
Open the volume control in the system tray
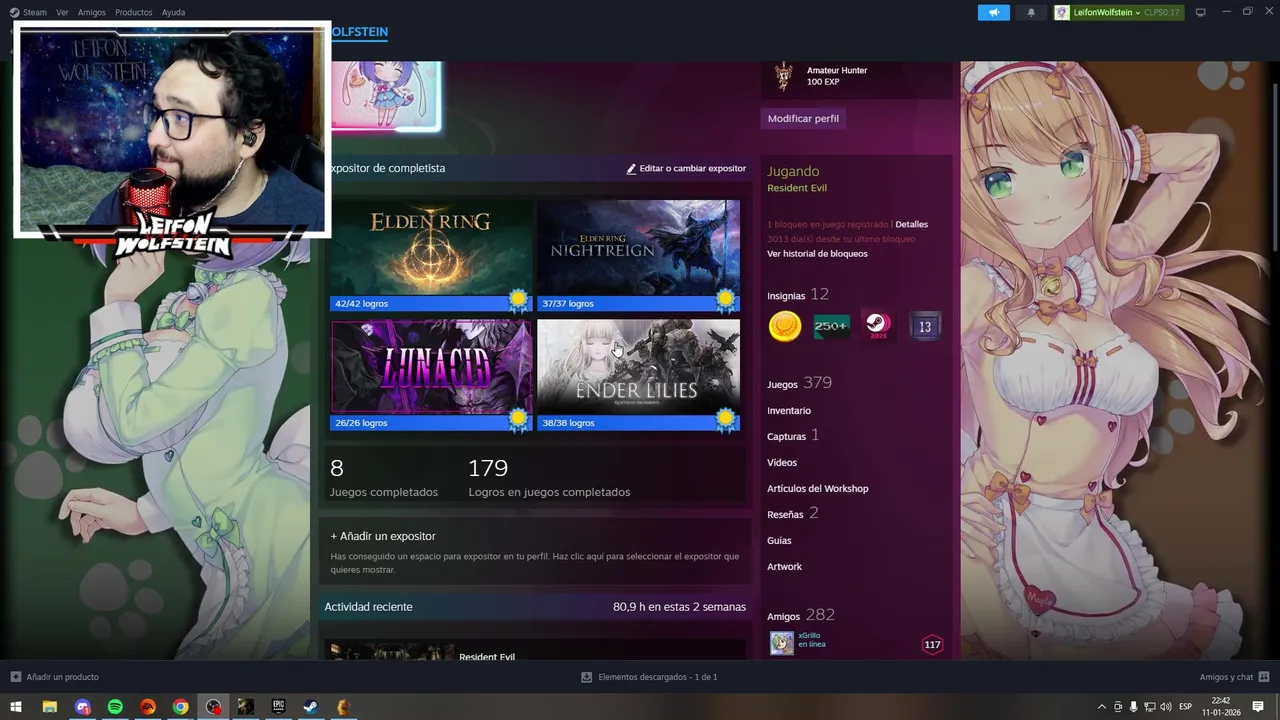click(x=1166, y=707)
